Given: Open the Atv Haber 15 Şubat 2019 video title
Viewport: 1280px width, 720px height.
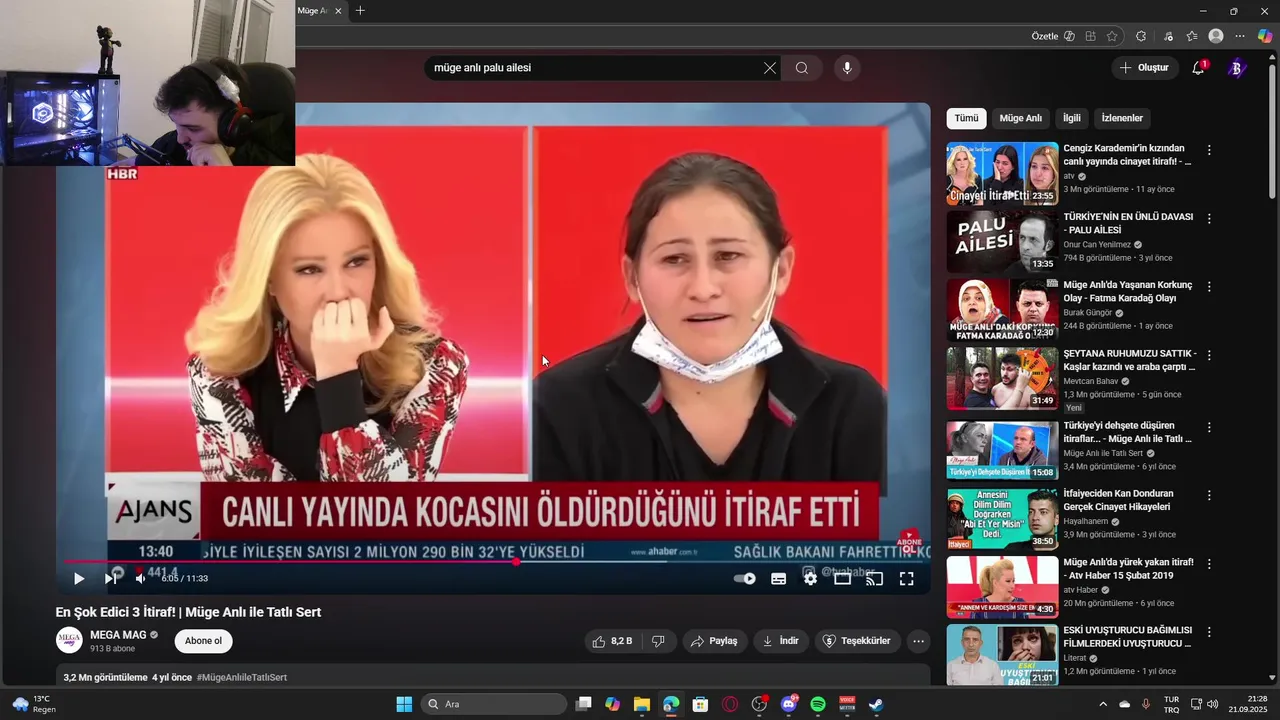Looking at the screenshot, I should 1128,569.
